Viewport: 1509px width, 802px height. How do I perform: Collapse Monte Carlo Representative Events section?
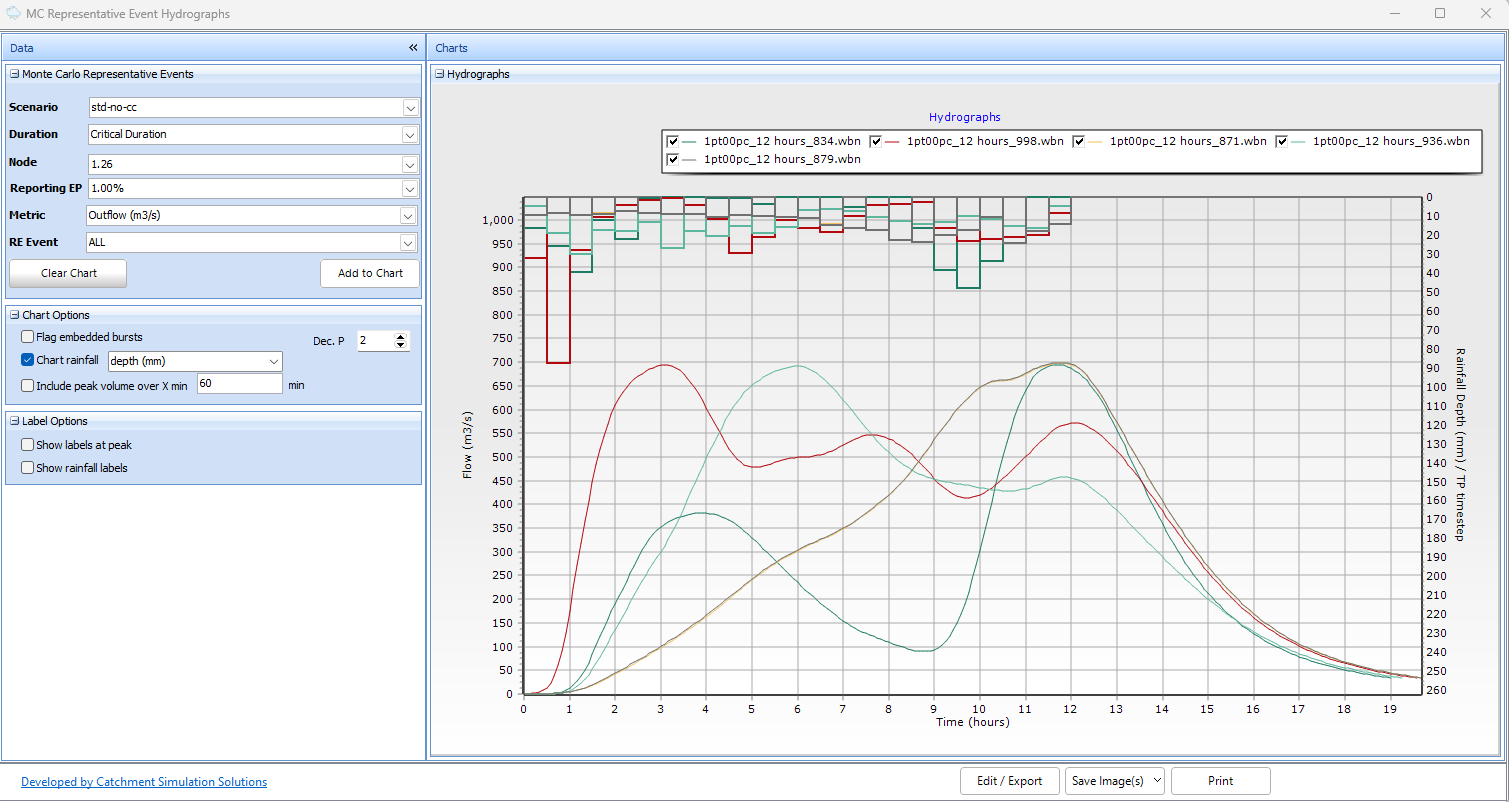tap(15, 74)
